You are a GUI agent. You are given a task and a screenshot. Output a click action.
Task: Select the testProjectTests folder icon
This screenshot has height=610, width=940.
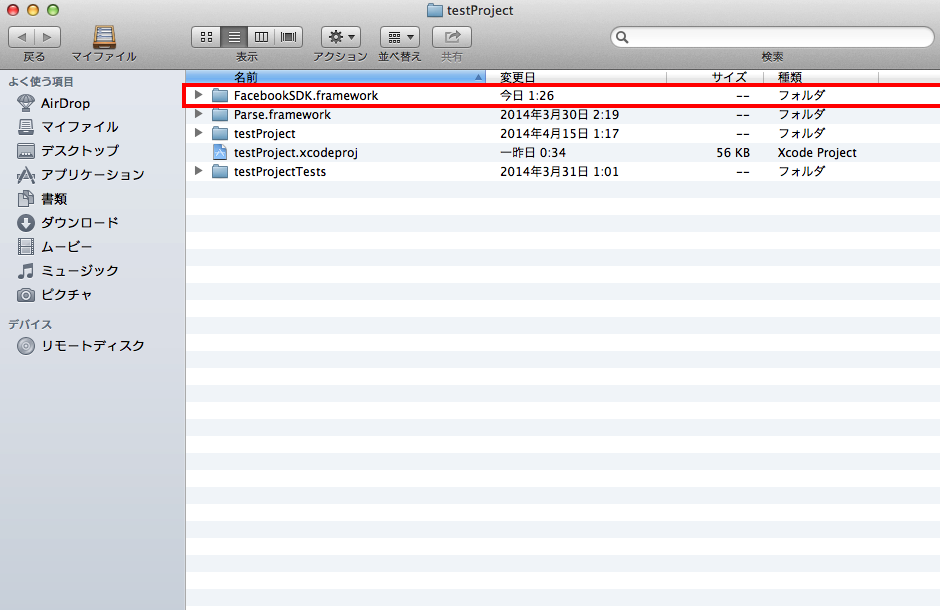(220, 172)
